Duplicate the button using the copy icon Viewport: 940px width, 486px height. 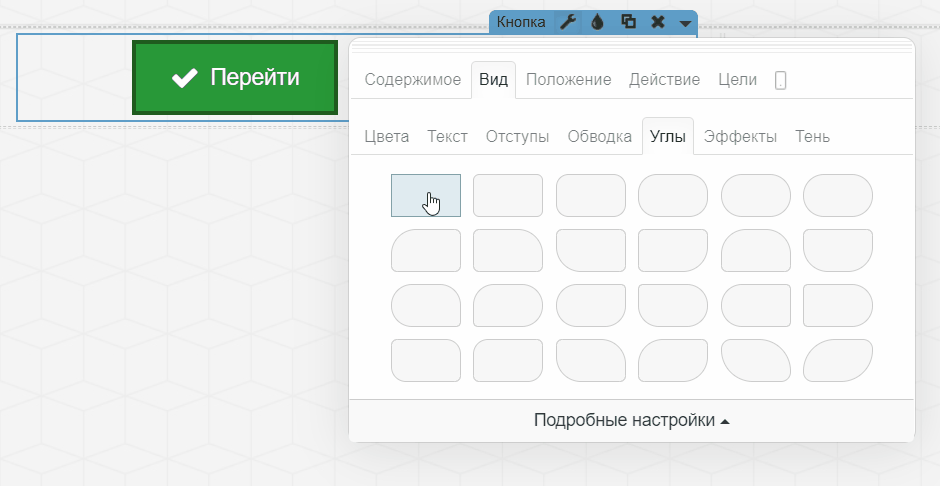[628, 22]
